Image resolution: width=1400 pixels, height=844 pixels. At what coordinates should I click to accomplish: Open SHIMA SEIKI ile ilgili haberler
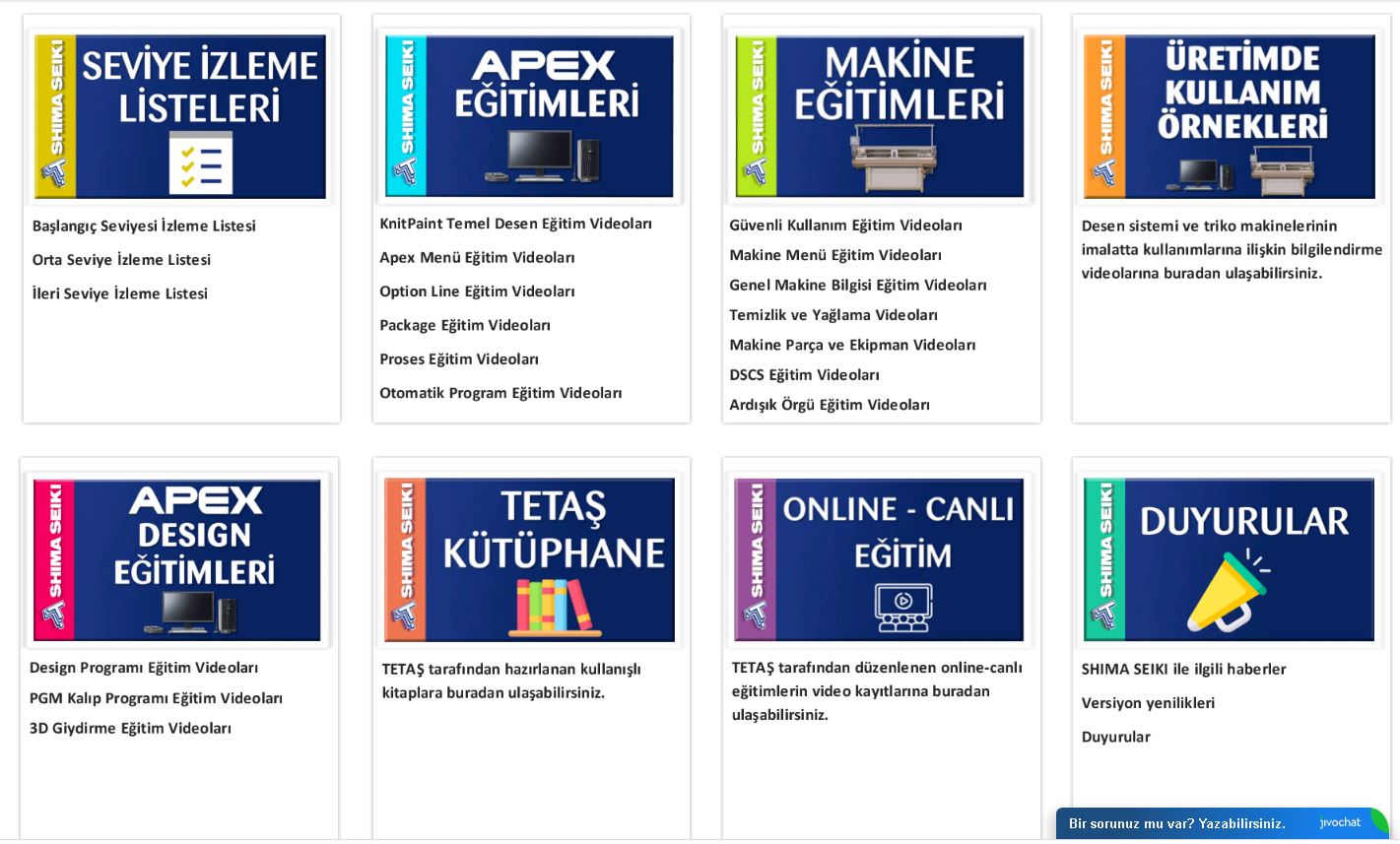click(x=1184, y=670)
